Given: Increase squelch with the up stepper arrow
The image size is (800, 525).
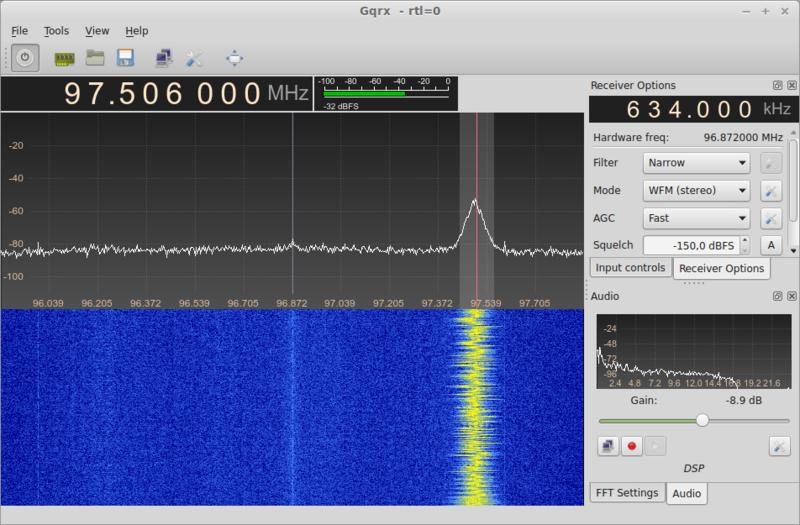Looking at the screenshot, I should pos(745,240).
